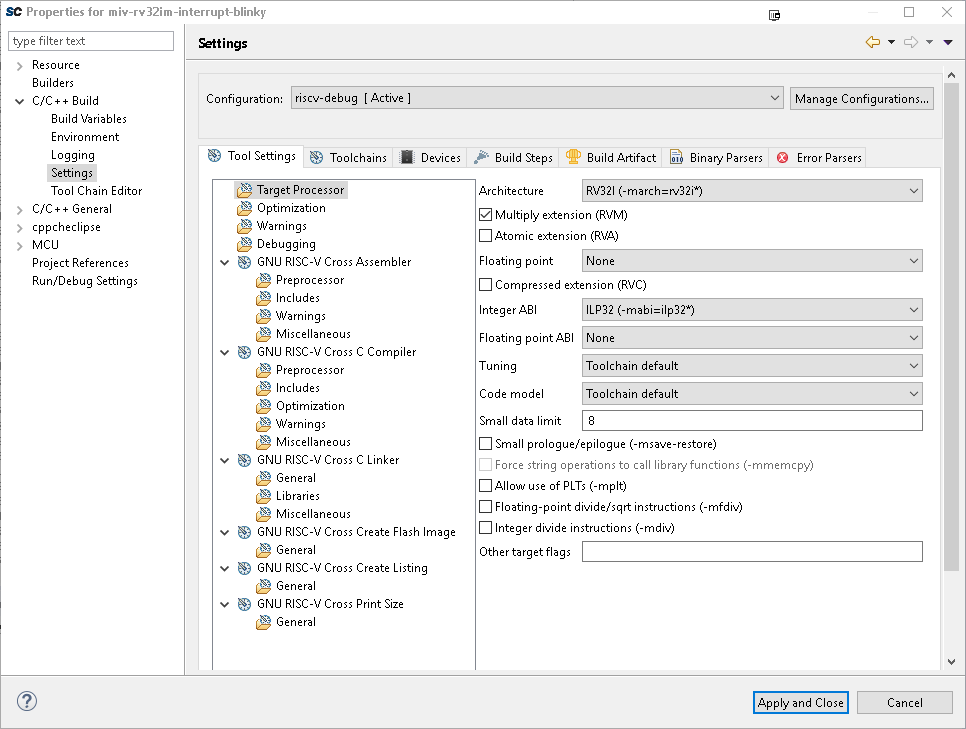Switch to the Devices tab
Image resolution: width=966 pixels, height=729 pixels.
(x=431, y=158)
